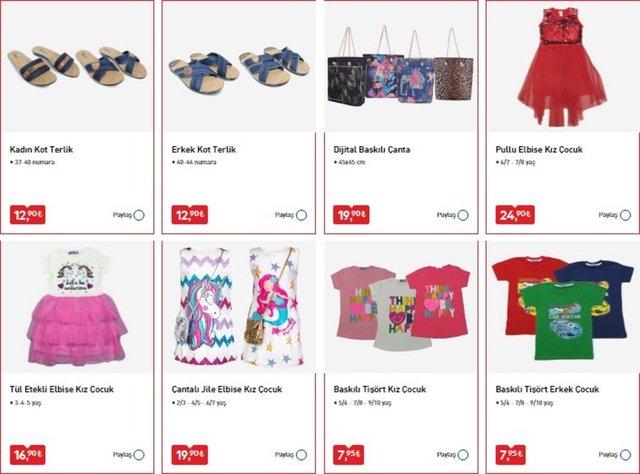Toggle Paylaş circle for Tül Etekli Elbise
Screen dimensions: 640x474
click(139, 454)
